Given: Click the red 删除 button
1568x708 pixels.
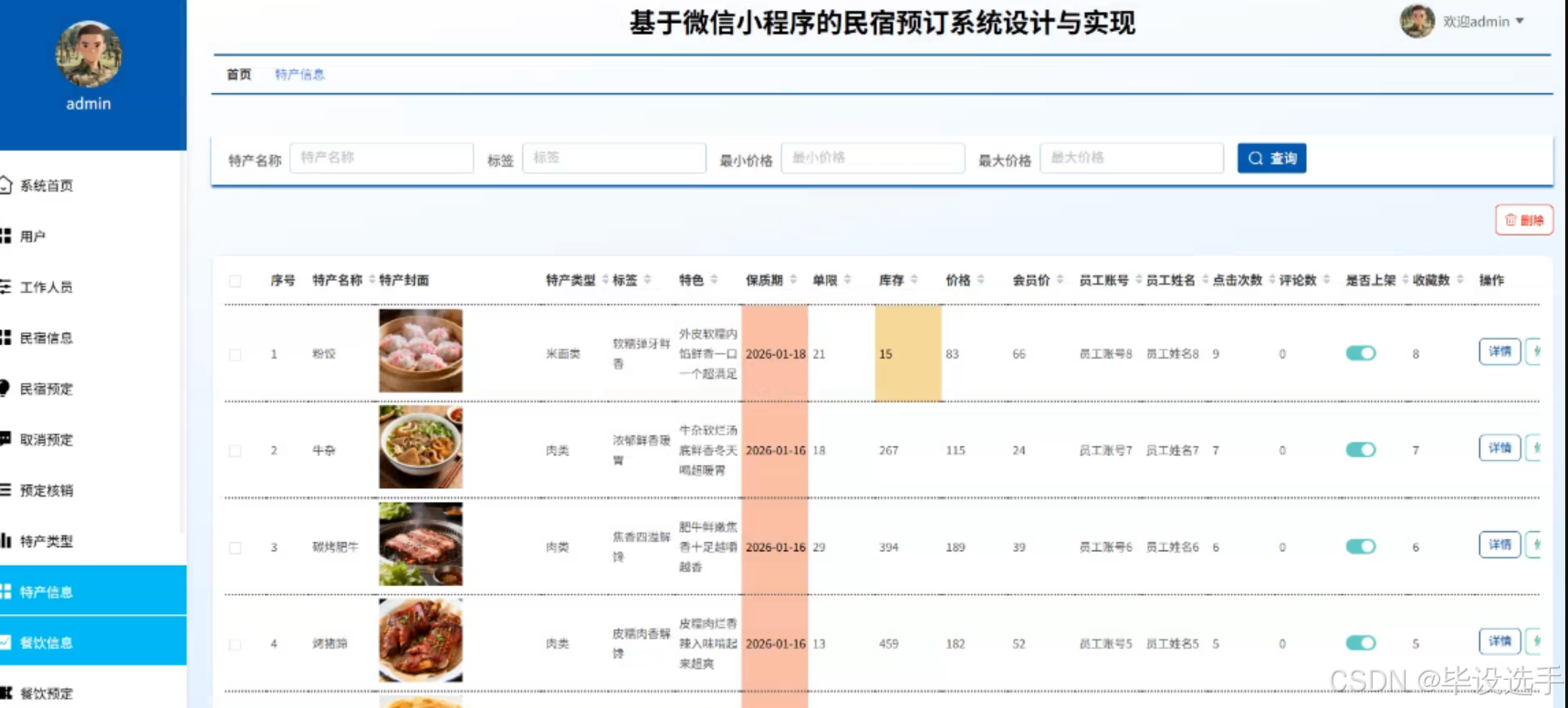Looking at the screenshot, I should click(1523, 220).
